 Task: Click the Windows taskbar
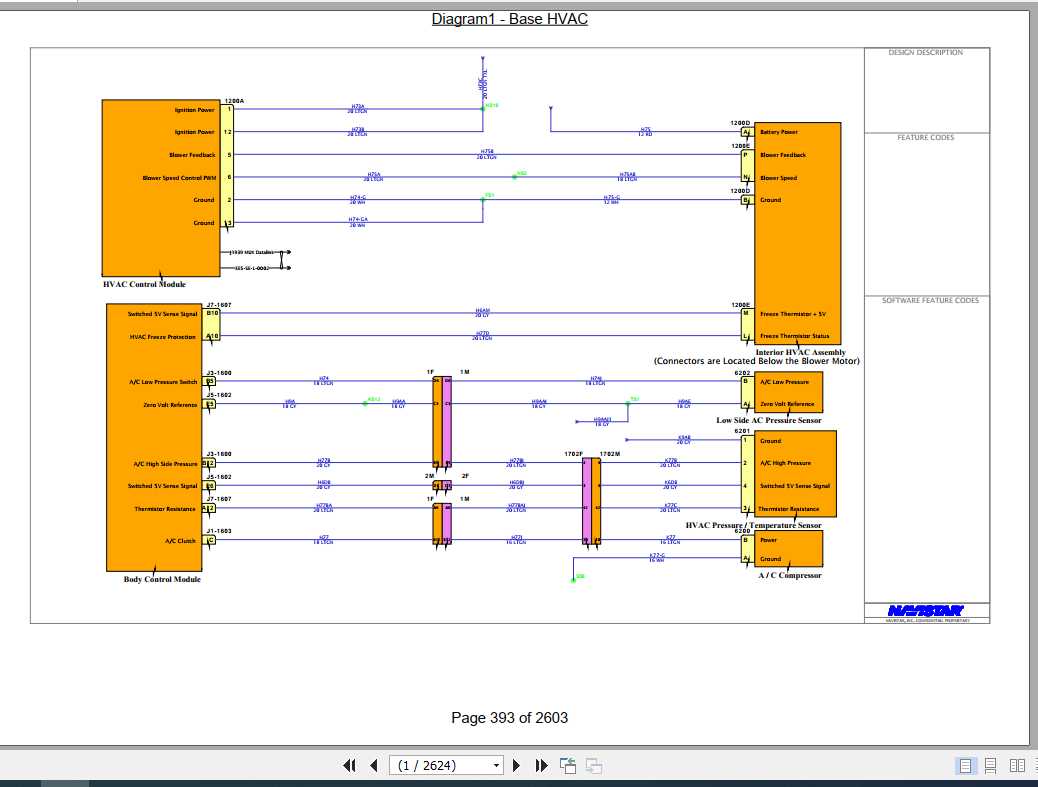click(x=519, y=783)
